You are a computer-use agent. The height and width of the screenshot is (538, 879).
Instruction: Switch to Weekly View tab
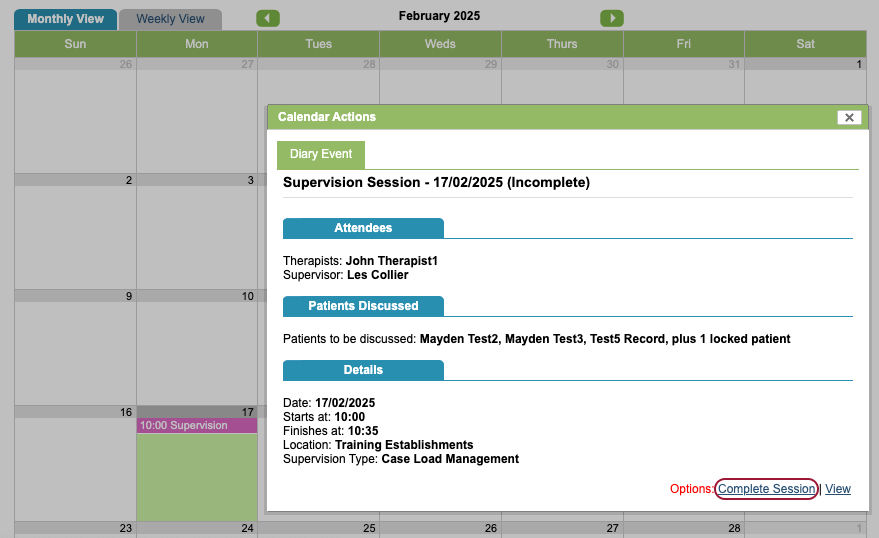coord(170,19)
